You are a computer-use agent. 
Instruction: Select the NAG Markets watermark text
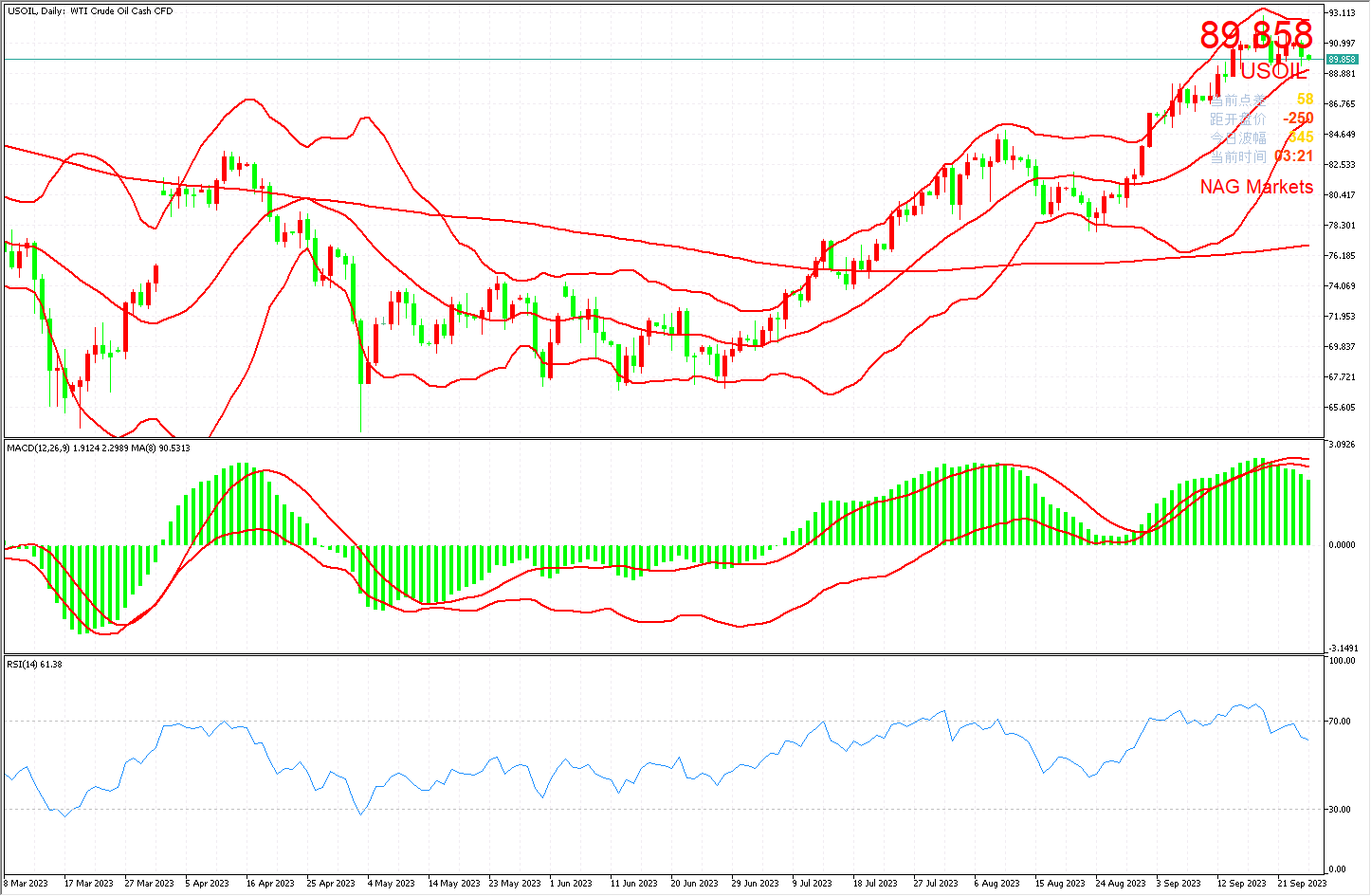(1256, 187)
